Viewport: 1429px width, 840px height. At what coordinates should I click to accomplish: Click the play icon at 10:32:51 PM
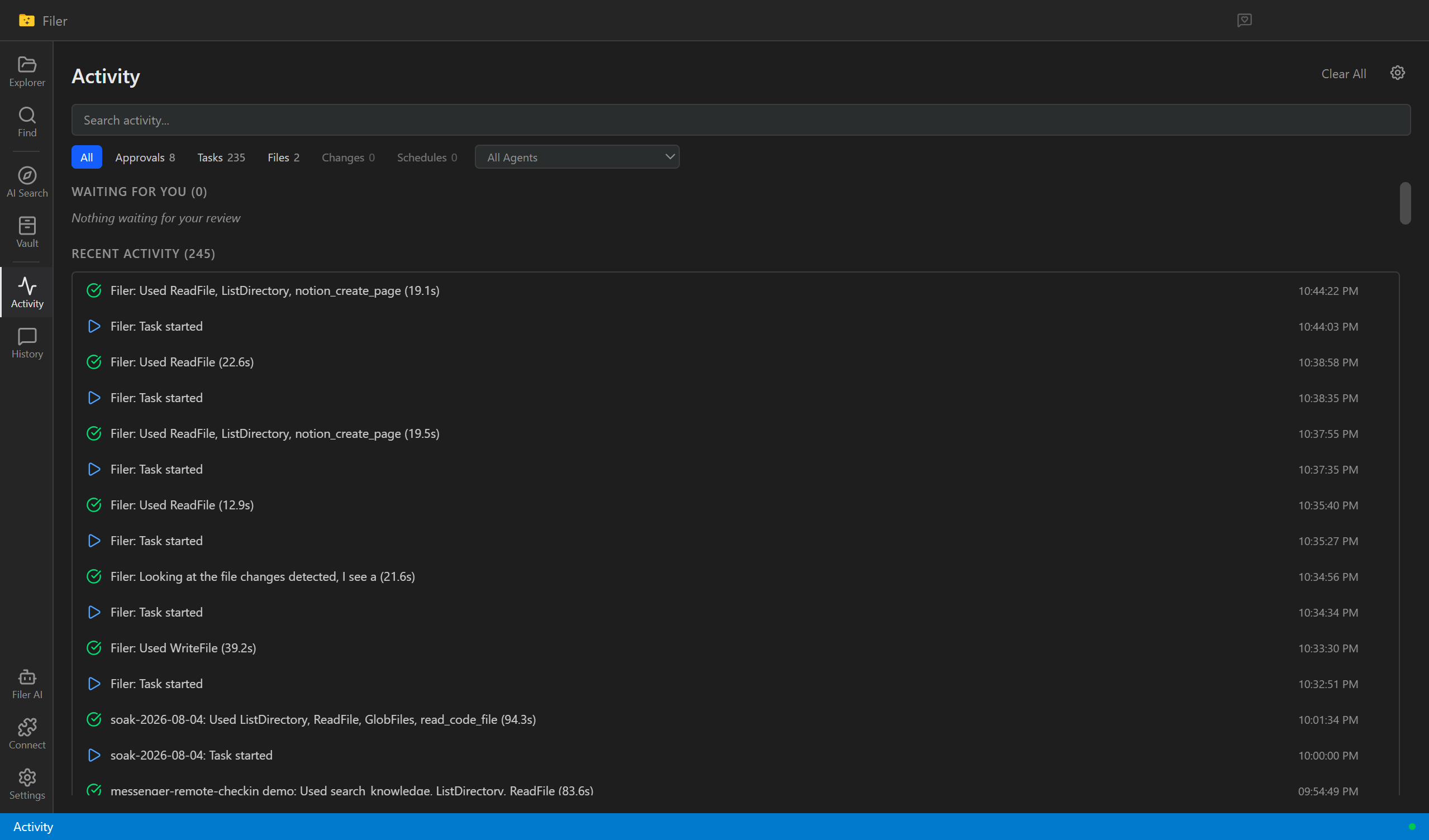pyautogui.click(x=94, y=684)
